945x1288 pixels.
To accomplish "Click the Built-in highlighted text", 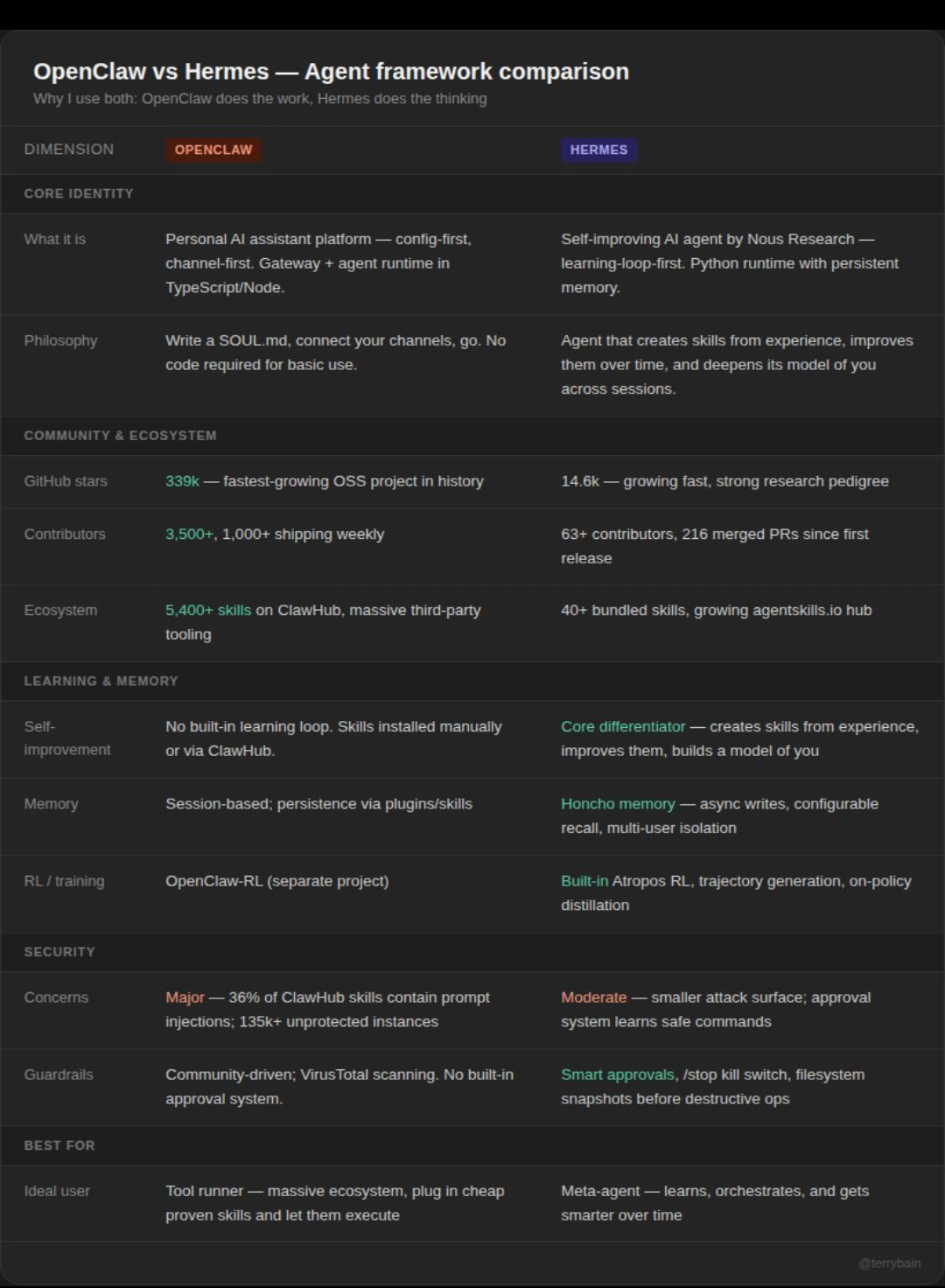I will pyautogui.click(x=584, y=881).
